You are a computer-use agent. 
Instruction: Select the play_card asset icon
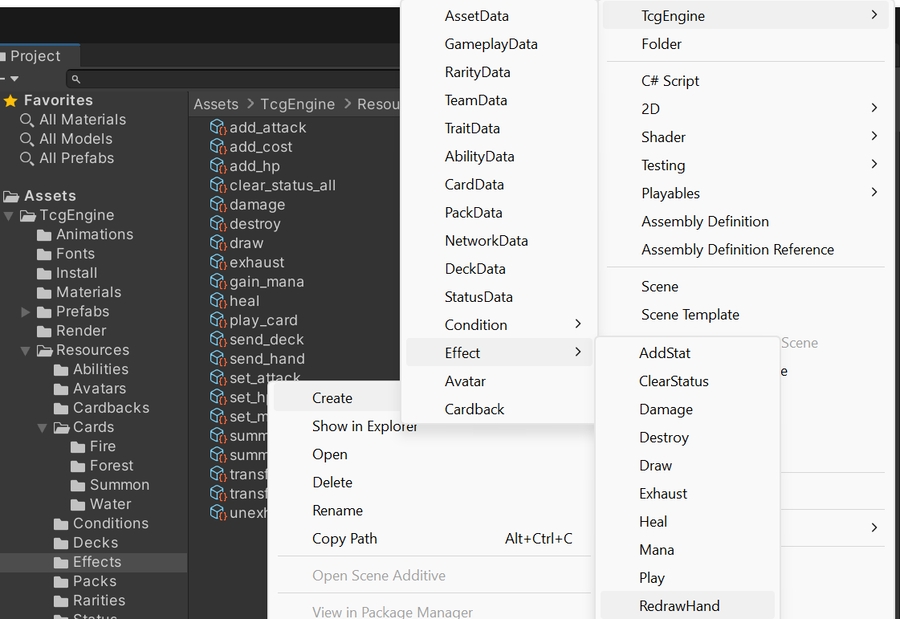point(218,321)
